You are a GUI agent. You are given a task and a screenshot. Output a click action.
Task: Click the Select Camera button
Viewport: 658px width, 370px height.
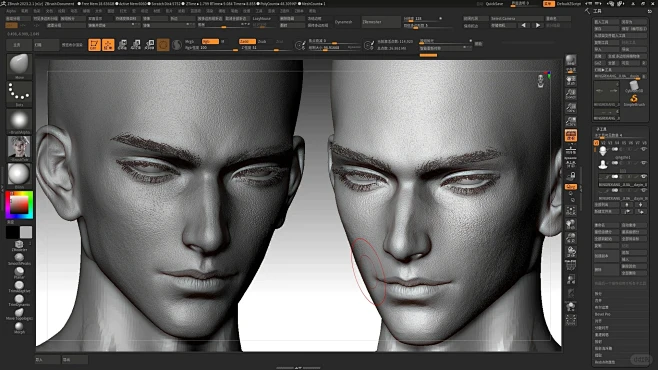pyautogui.click(x=516, y=19)
